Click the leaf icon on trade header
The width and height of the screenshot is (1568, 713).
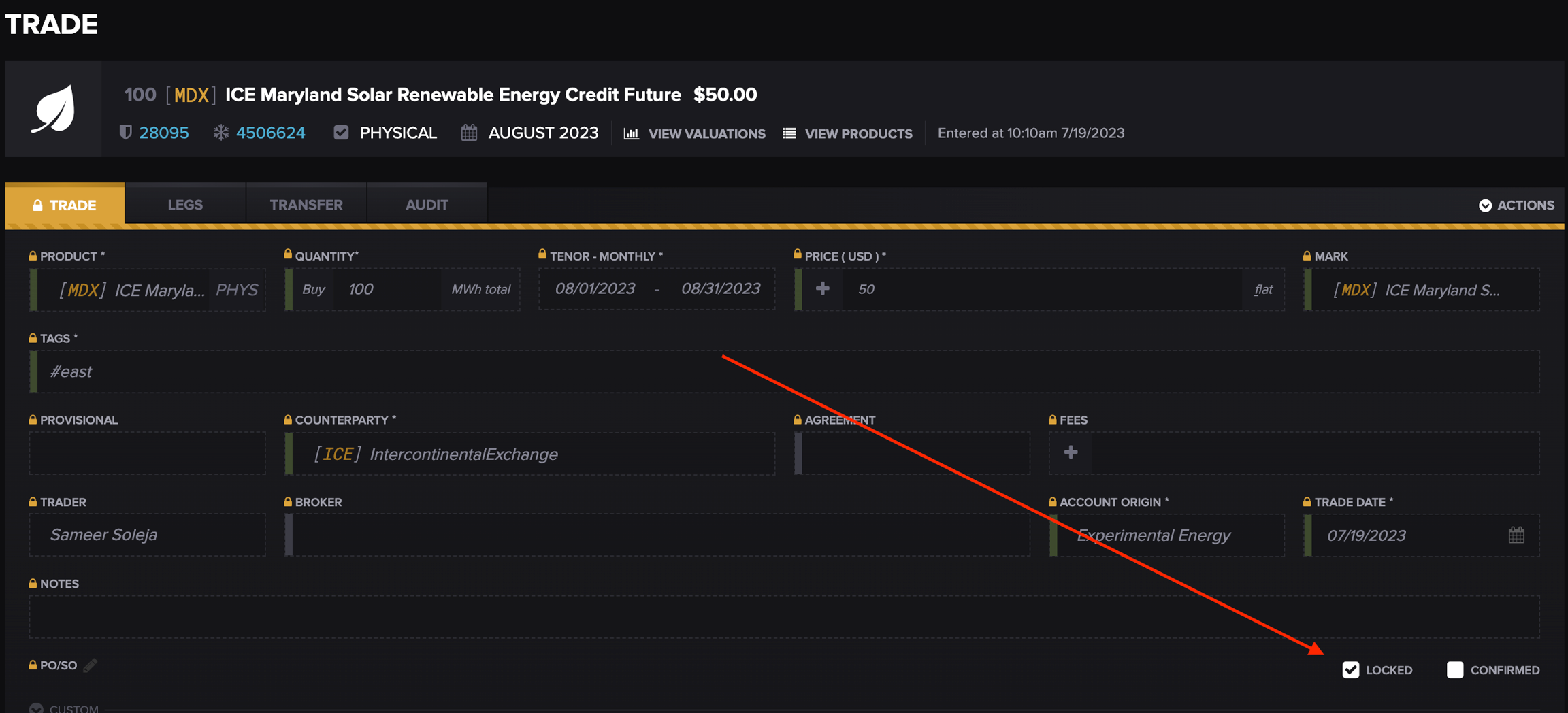[52, 108]
